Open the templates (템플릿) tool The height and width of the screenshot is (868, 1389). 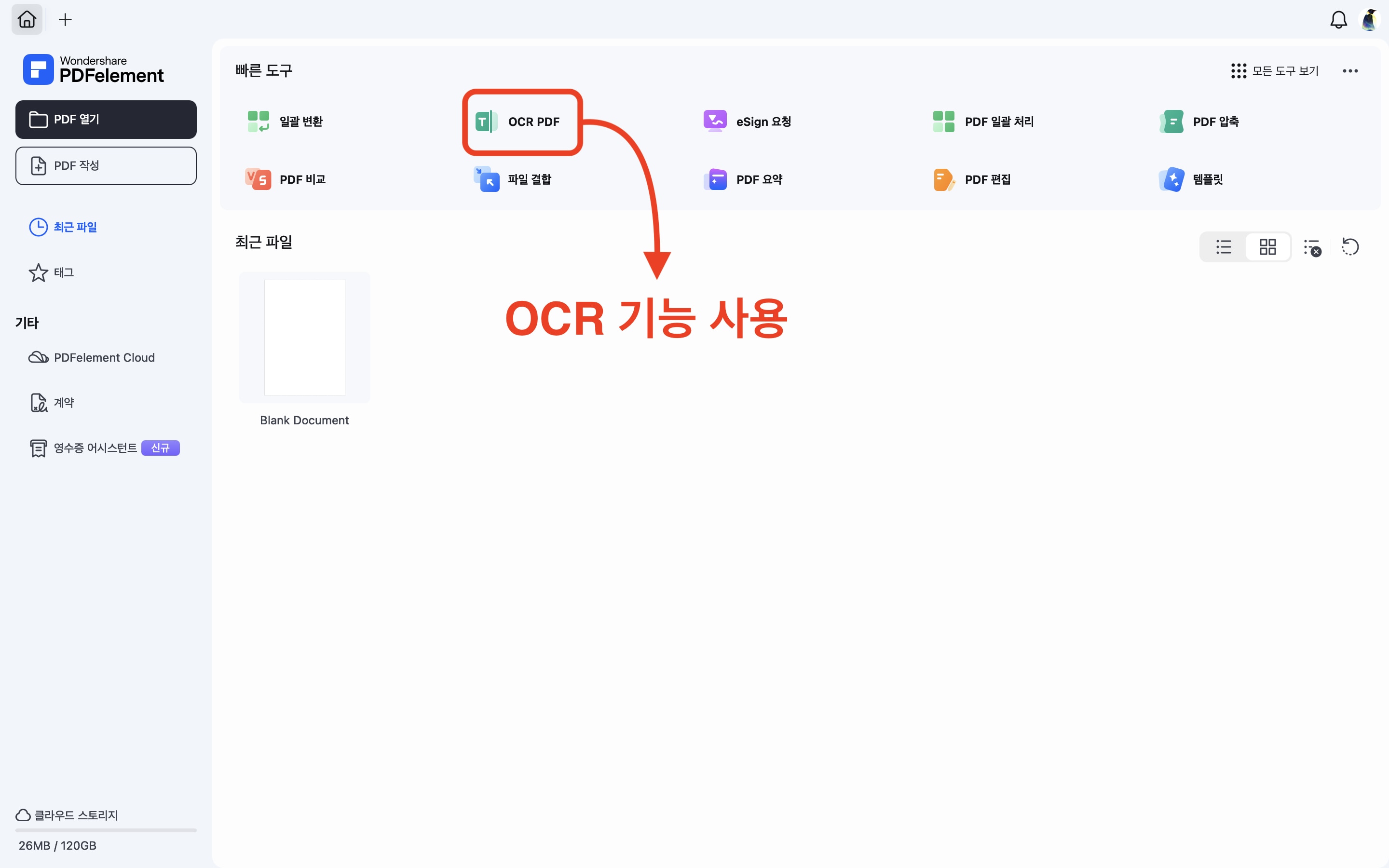(x=1191, y=180)
